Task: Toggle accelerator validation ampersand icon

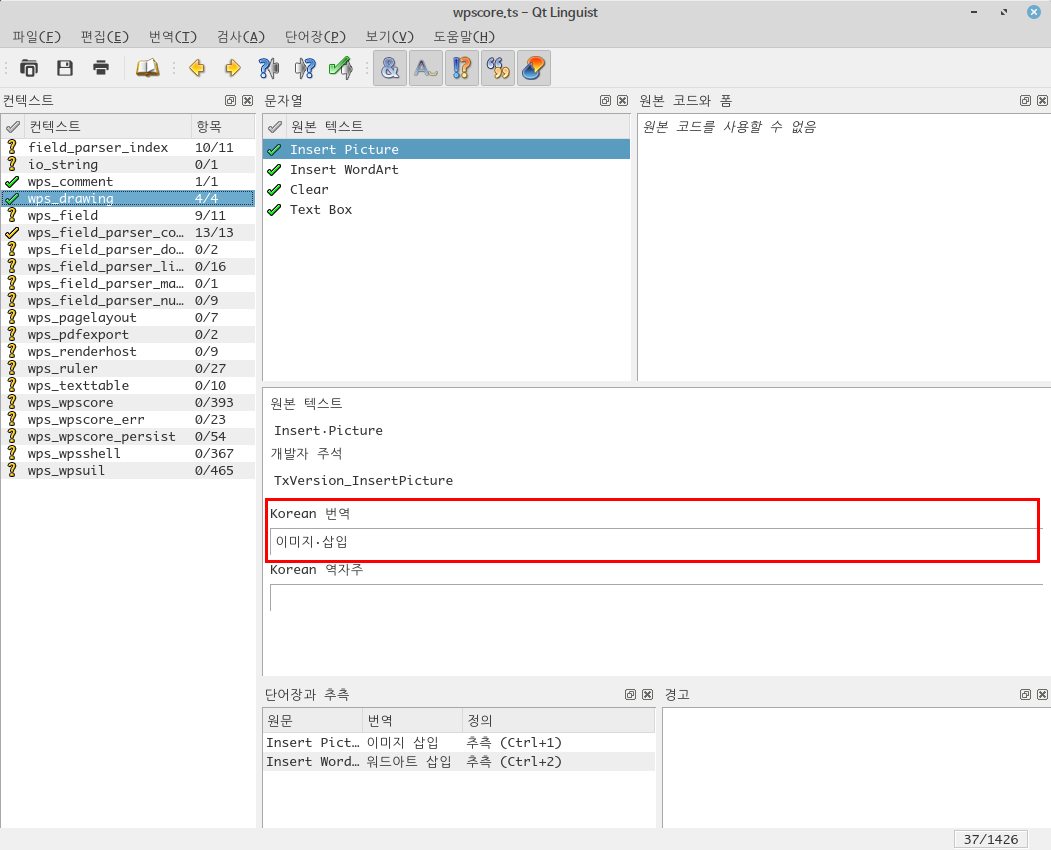Action: tap(390, 68)
